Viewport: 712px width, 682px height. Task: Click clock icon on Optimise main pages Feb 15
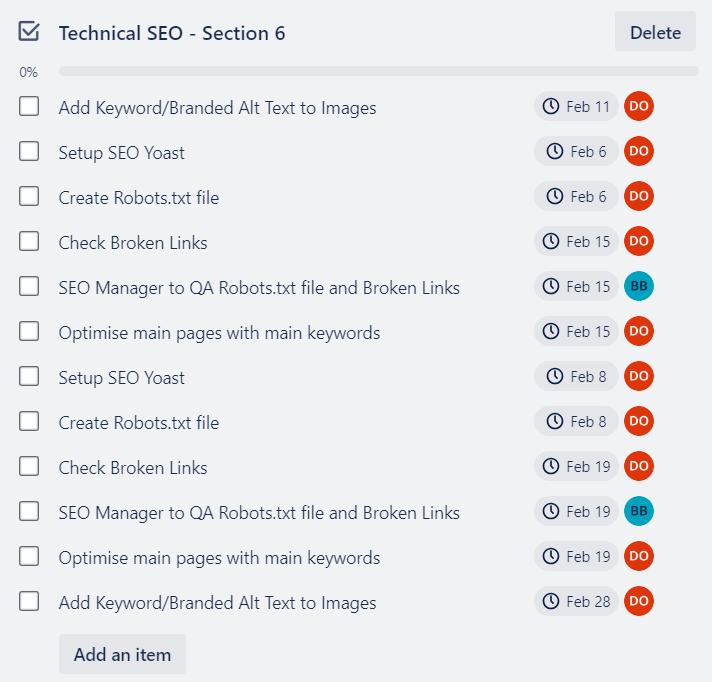click(x=550, y=332)
